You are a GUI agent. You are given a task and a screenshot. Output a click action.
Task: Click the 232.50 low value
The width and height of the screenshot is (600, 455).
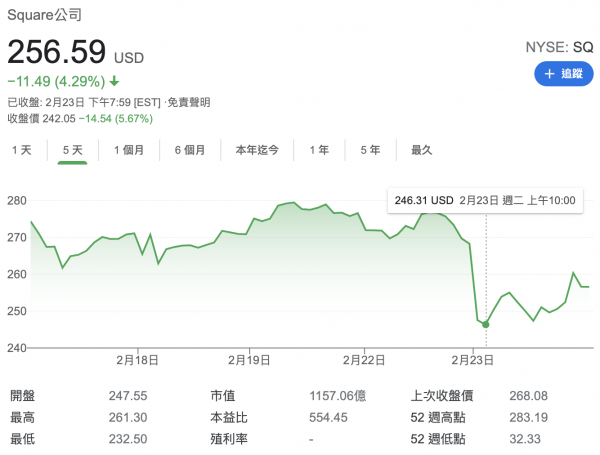click(x=128, y=439)
